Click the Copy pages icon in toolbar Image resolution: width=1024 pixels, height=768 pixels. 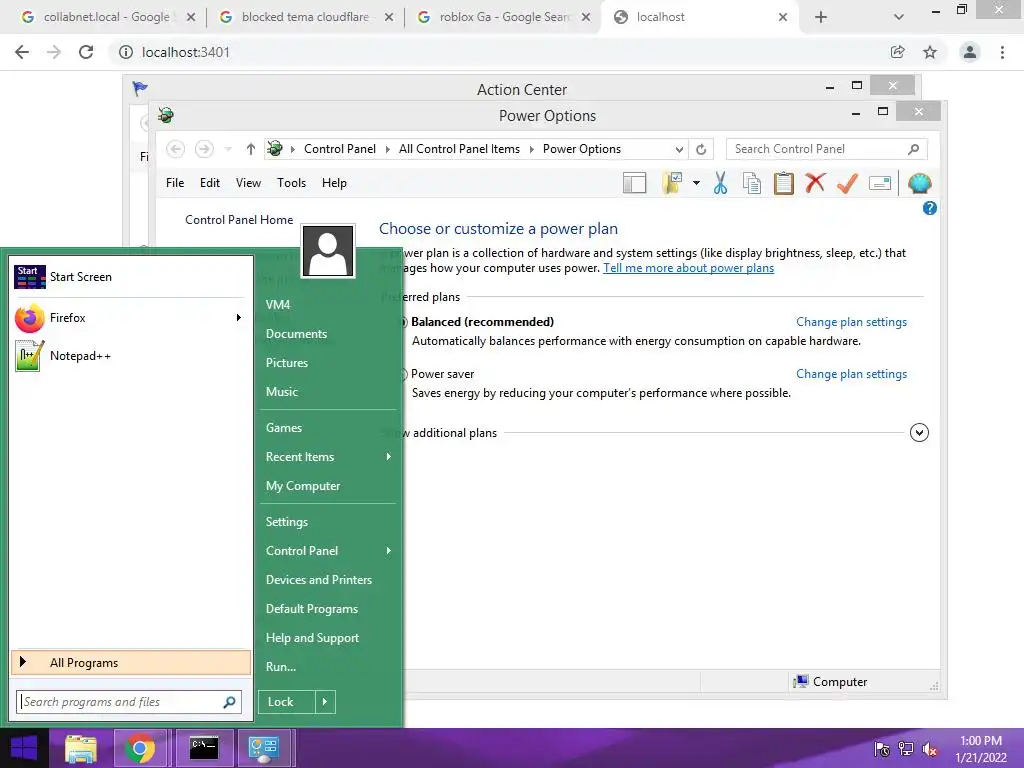752,184
